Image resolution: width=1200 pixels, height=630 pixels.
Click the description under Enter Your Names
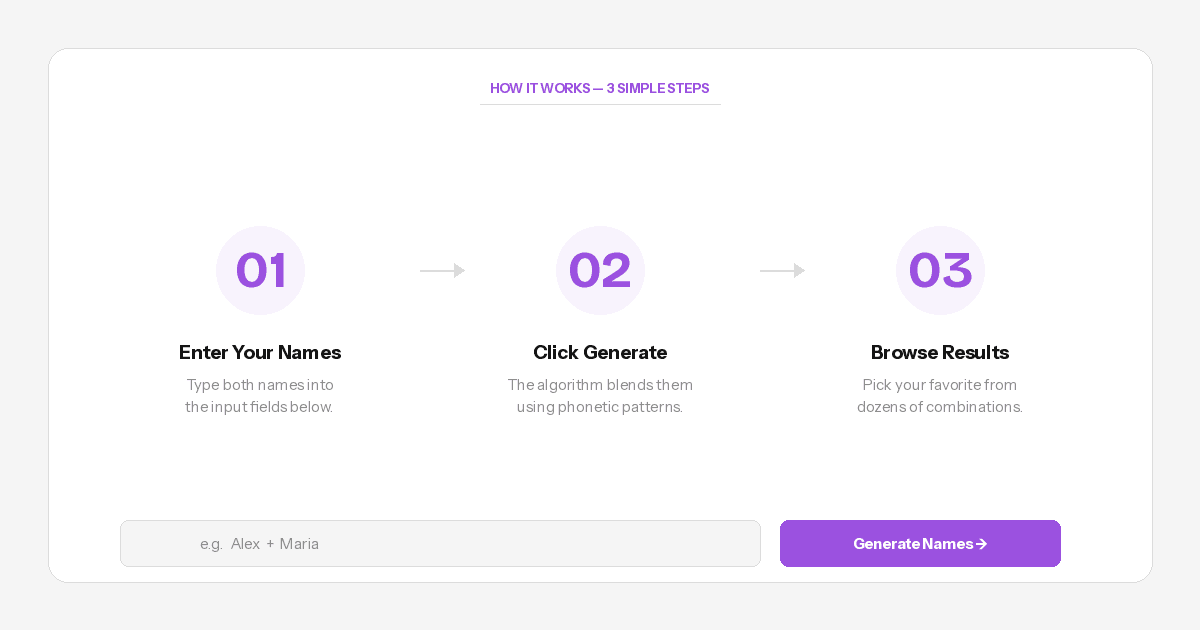(x=260, y=396)
